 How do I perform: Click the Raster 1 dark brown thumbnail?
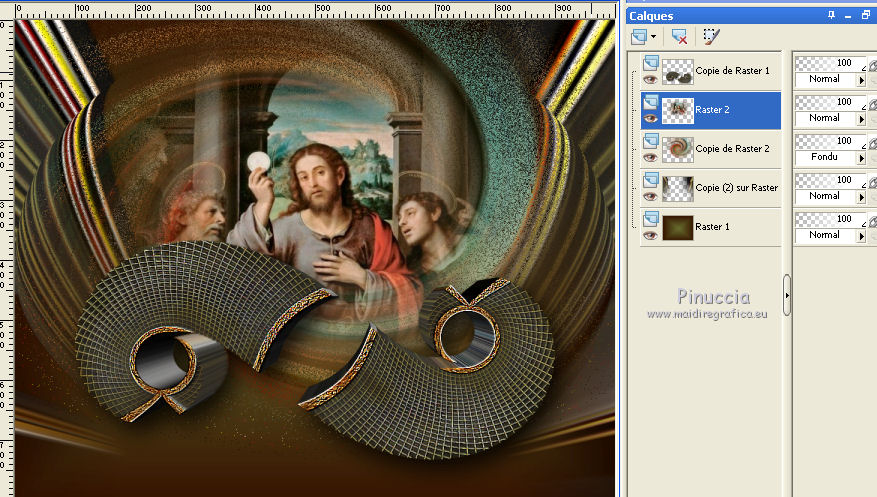point(678,228)
